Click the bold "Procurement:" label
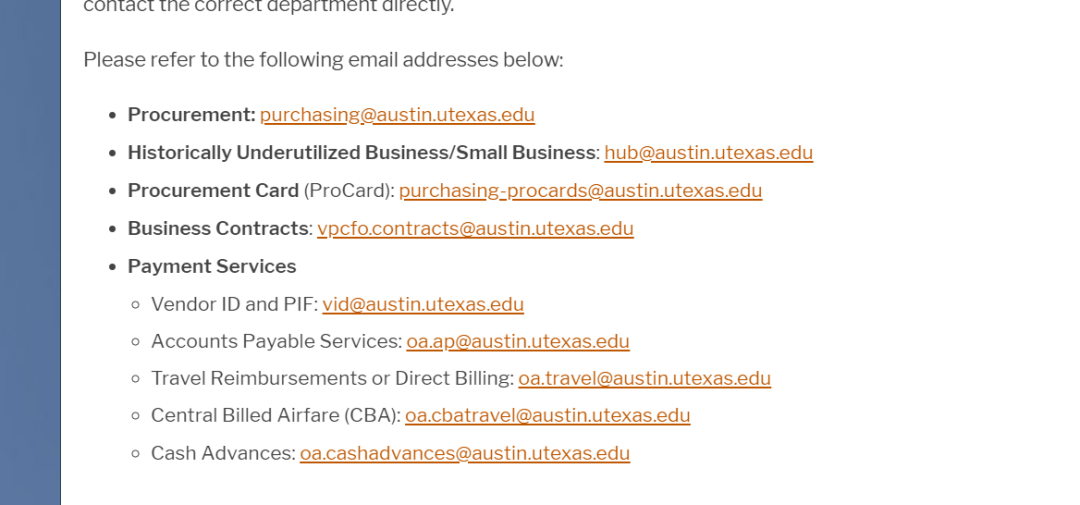 pos(191,115)
